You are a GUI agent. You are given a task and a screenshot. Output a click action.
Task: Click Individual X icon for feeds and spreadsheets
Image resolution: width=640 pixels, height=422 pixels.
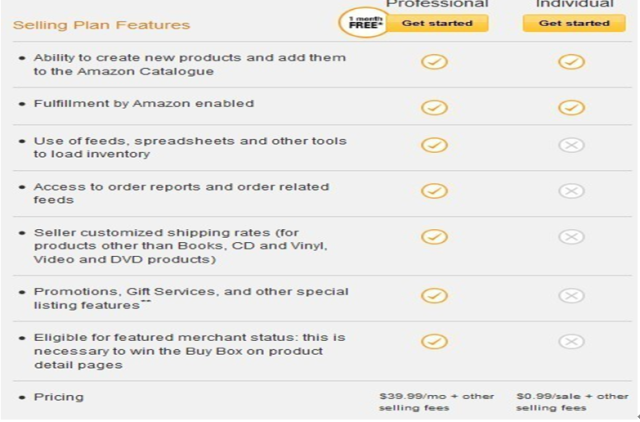pos(571,145)
